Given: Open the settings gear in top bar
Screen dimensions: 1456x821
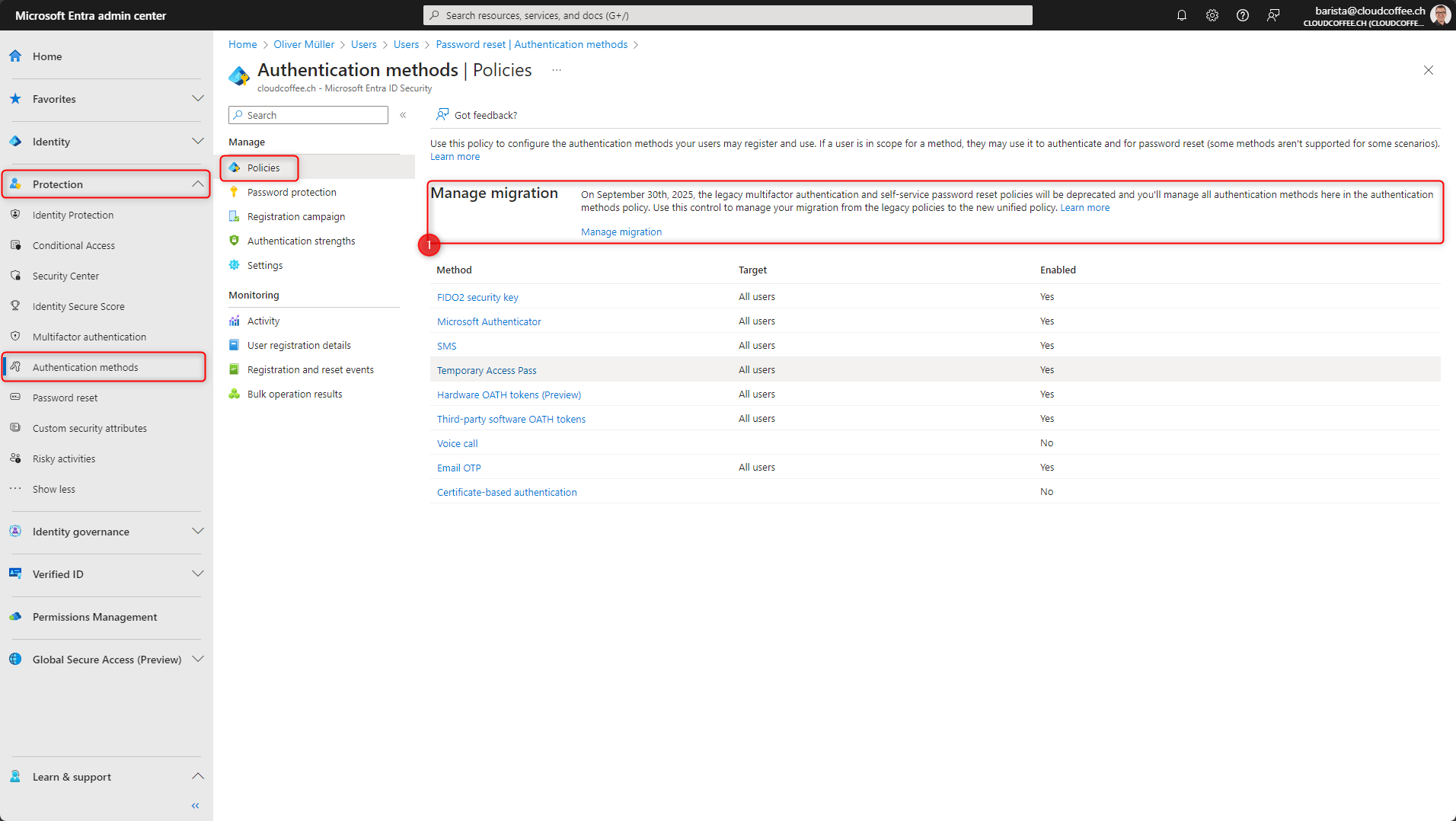Looking at the screenshot, I should (x=1212, y=15).
